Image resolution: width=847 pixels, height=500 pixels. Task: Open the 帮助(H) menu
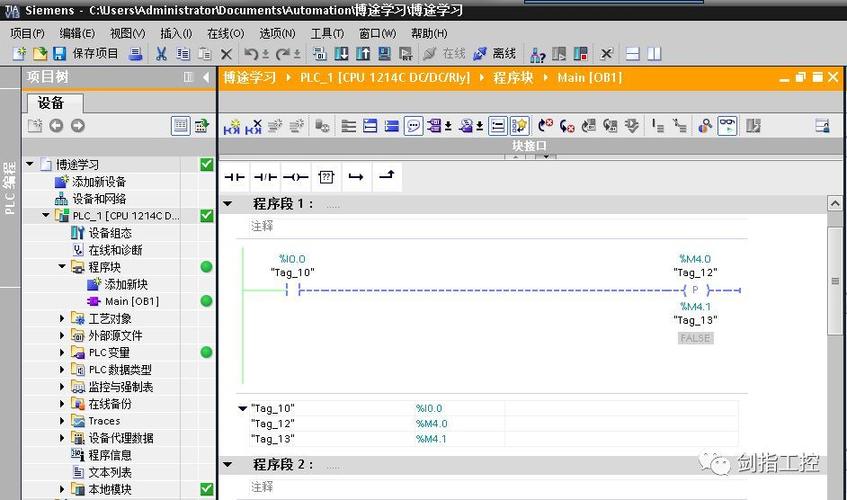429,33
